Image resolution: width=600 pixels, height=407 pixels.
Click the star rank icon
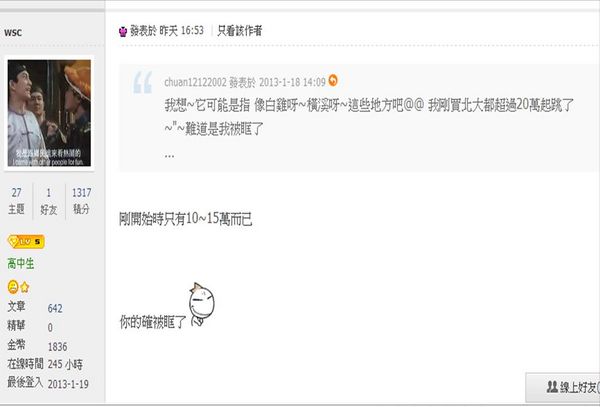(x=25, y=287)
